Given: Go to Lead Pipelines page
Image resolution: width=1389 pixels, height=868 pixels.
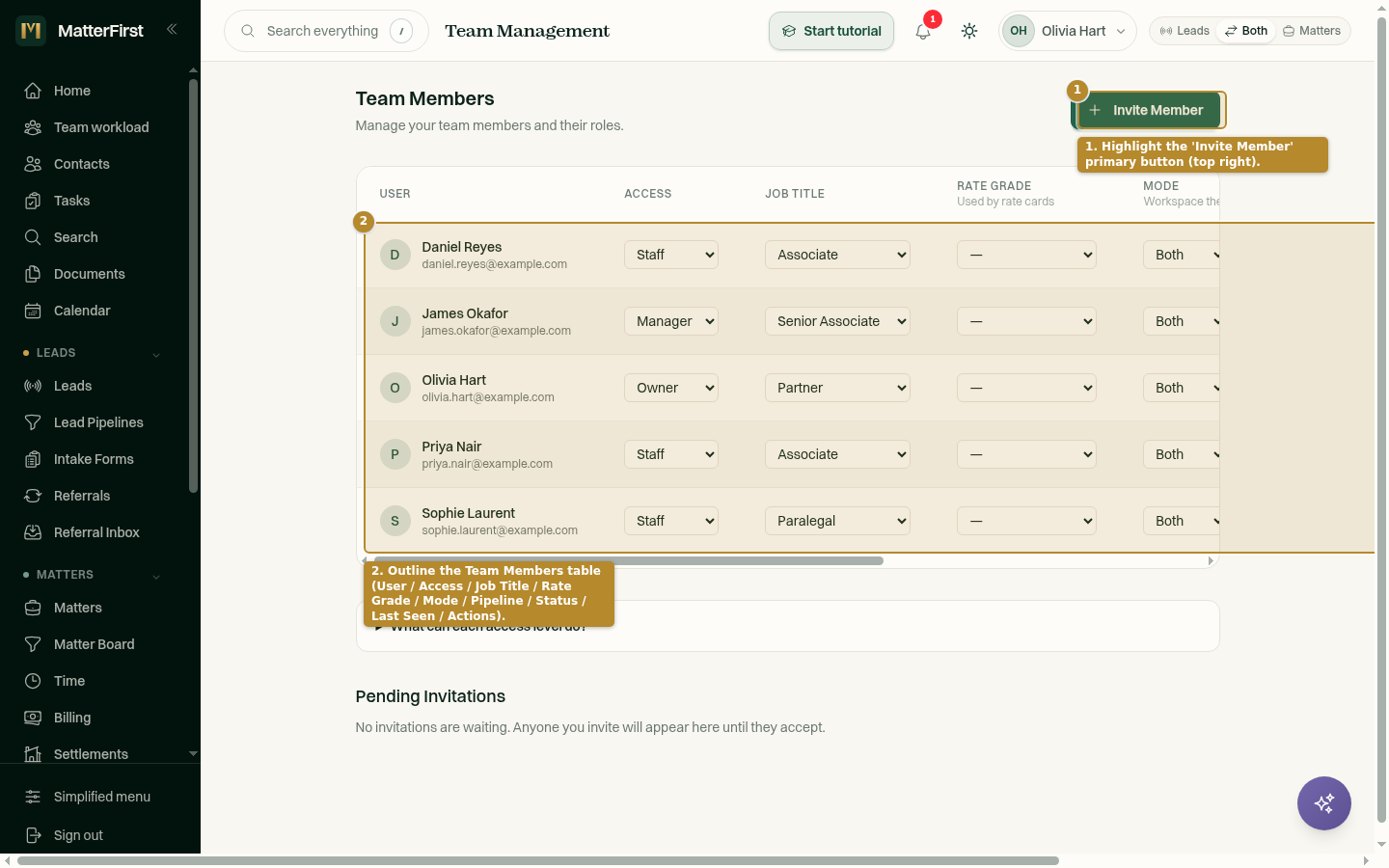Looking at the screenshot, I should coord(98,422).
